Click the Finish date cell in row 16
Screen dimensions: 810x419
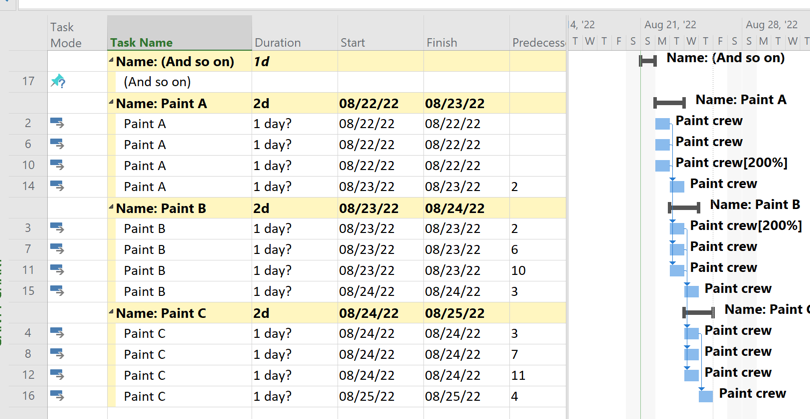pos(453,396)
